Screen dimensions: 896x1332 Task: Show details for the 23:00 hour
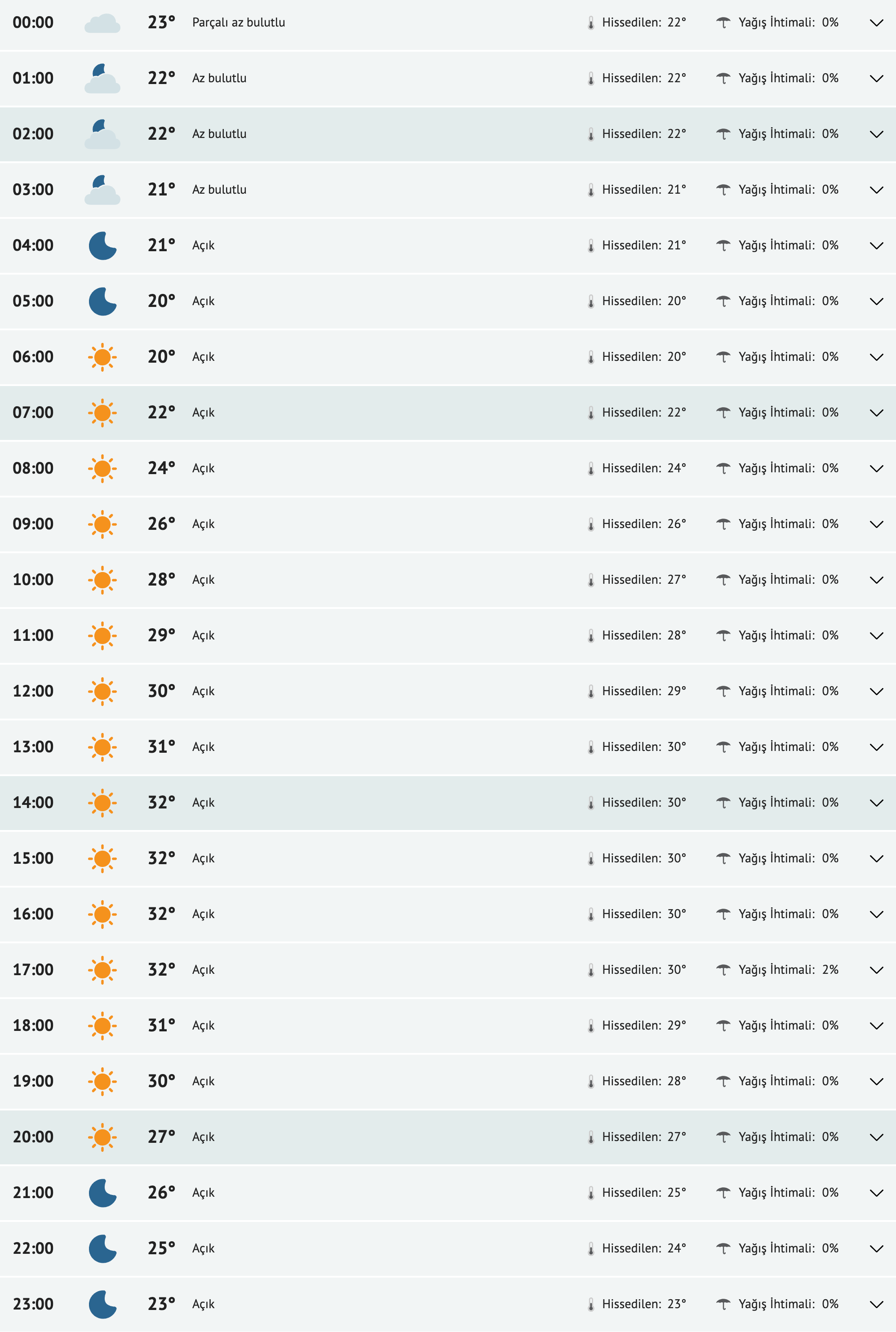click(876, 1304)
